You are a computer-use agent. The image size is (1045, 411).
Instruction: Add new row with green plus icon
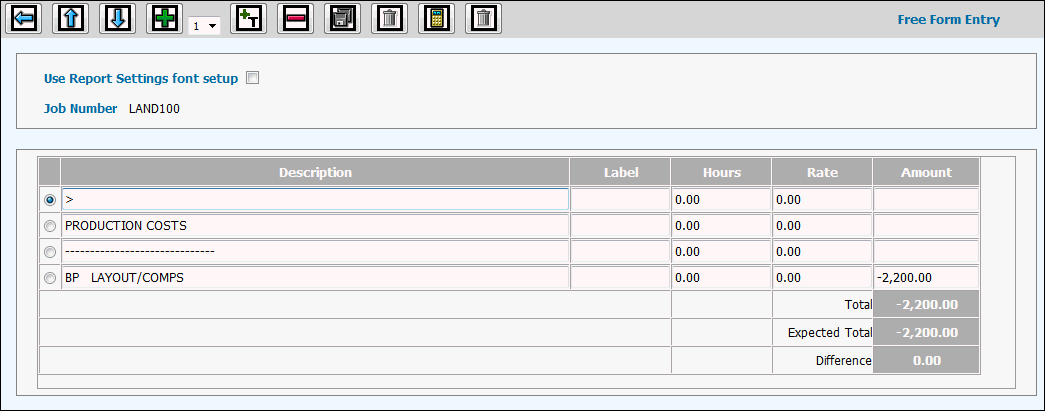165,19
